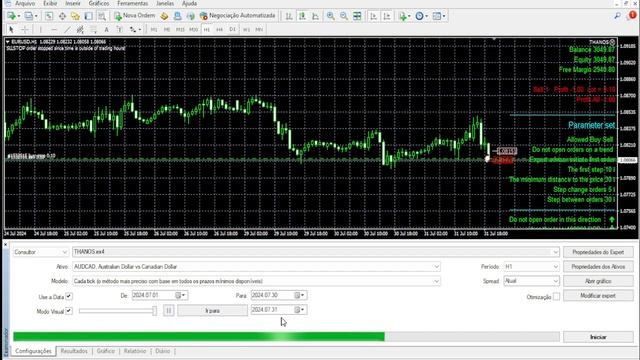Select the trendline drawing tool
The width and height of the screenshot is (640, 360).
pyautogui.click(x=67, y=29)
